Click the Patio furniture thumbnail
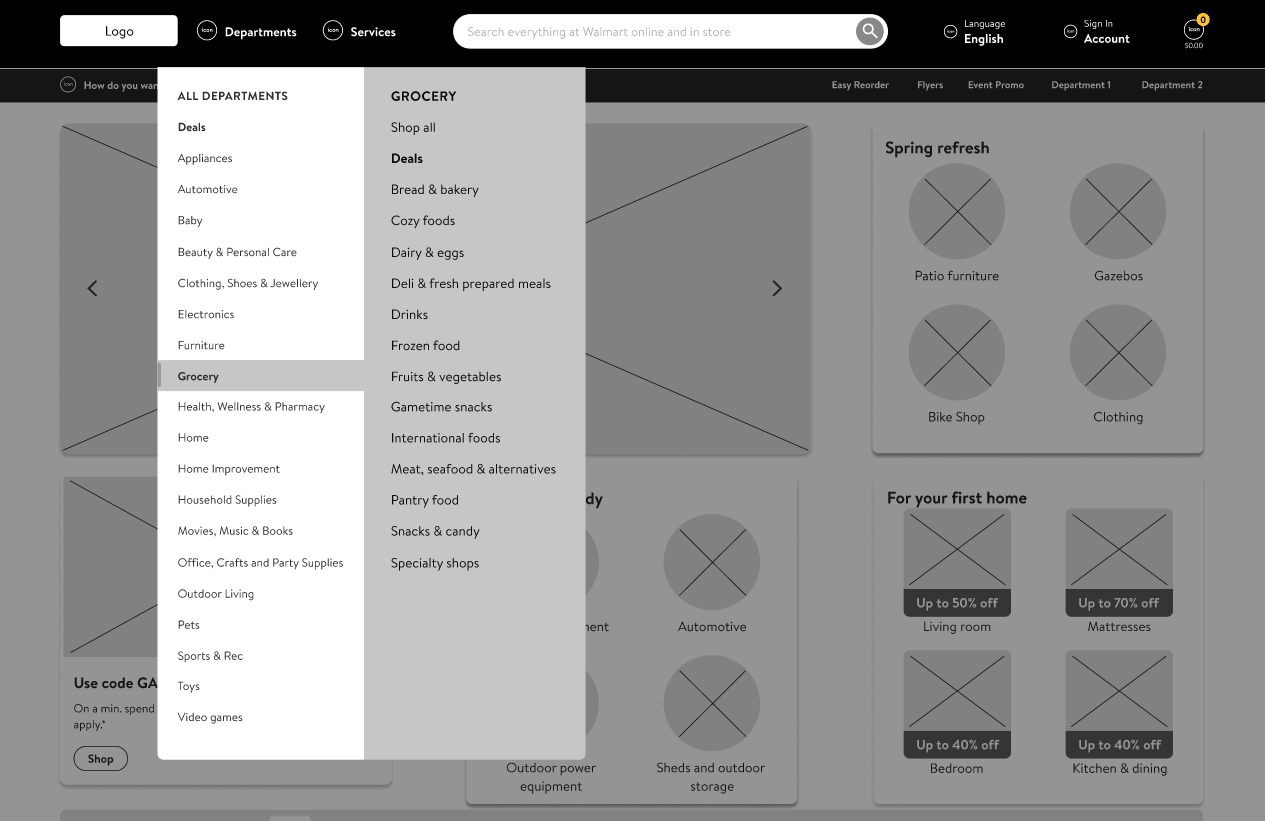This screenshot has height=821, width=1265. (957, 211)
